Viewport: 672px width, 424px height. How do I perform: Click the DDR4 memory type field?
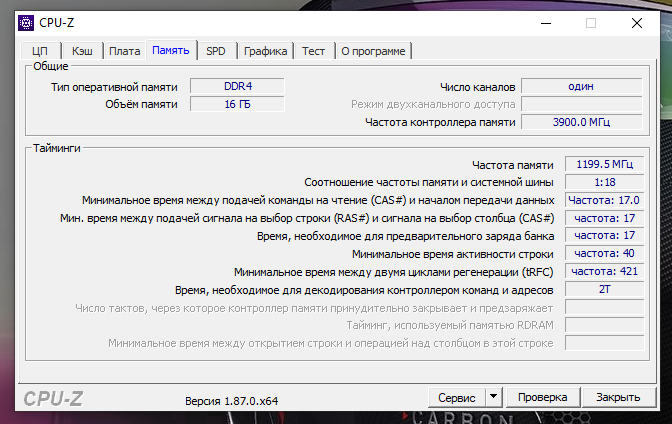tap(237, 87)
